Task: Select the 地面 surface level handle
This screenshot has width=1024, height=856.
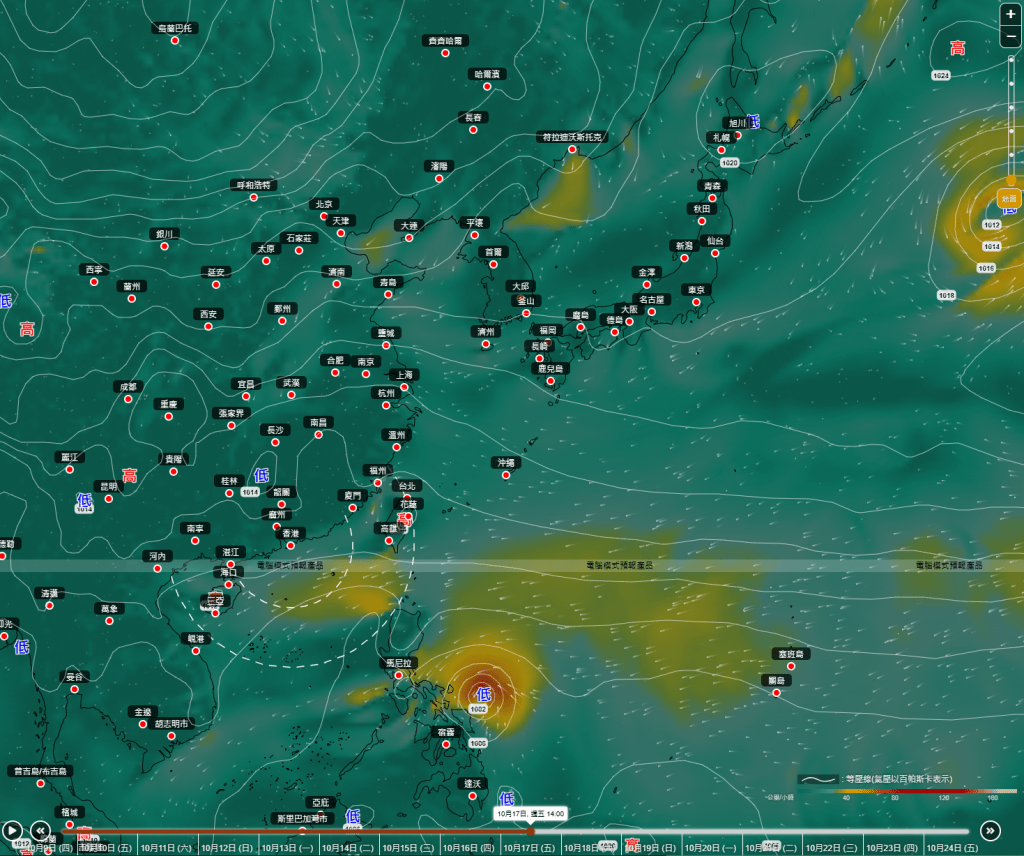Action: click(x=1010, y=198)
